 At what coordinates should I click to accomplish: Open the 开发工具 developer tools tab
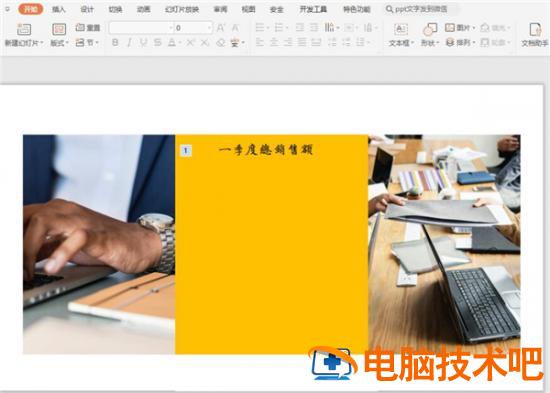[x=313, y=9]
